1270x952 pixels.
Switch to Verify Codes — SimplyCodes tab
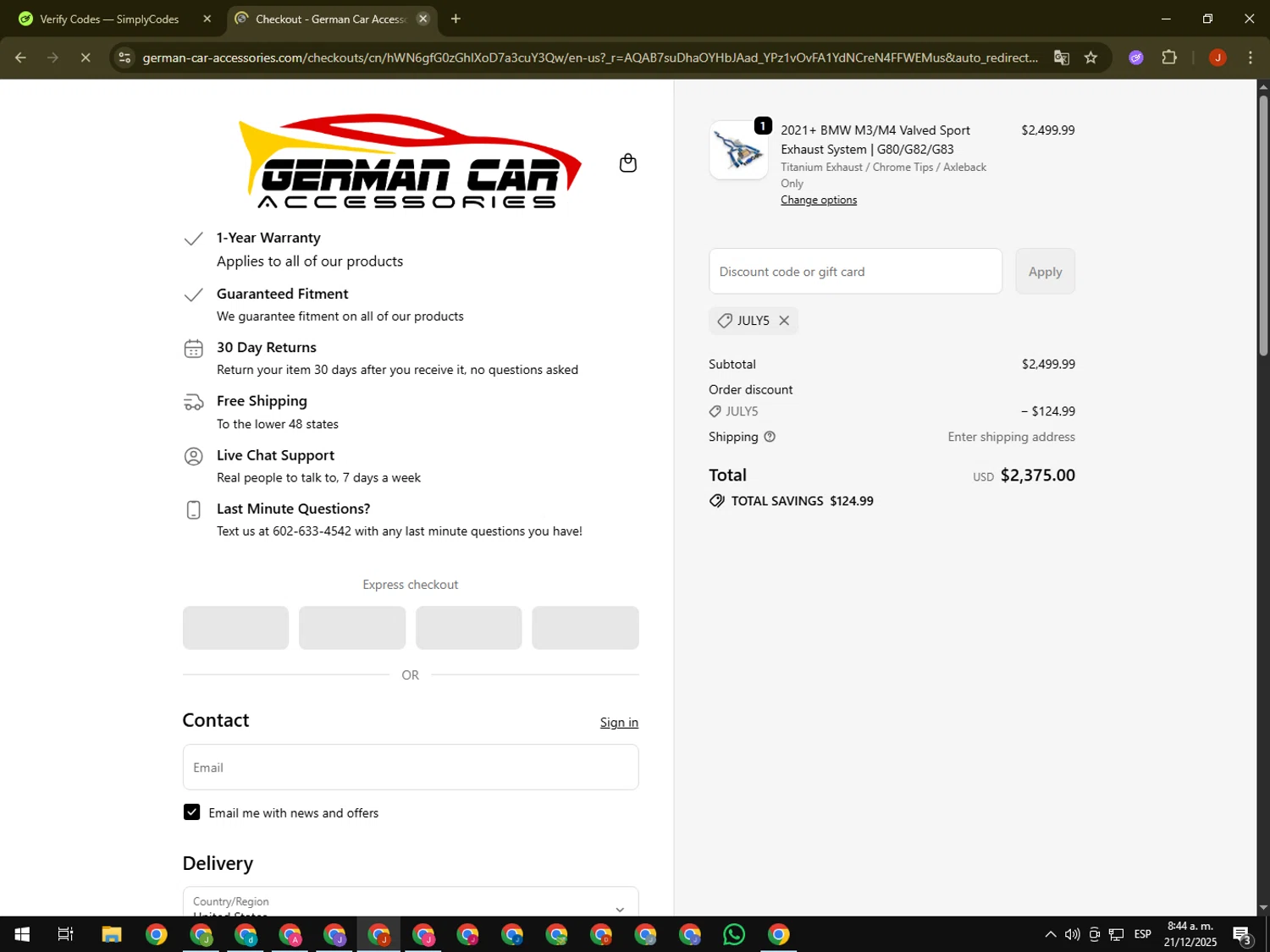click(109, 19)
